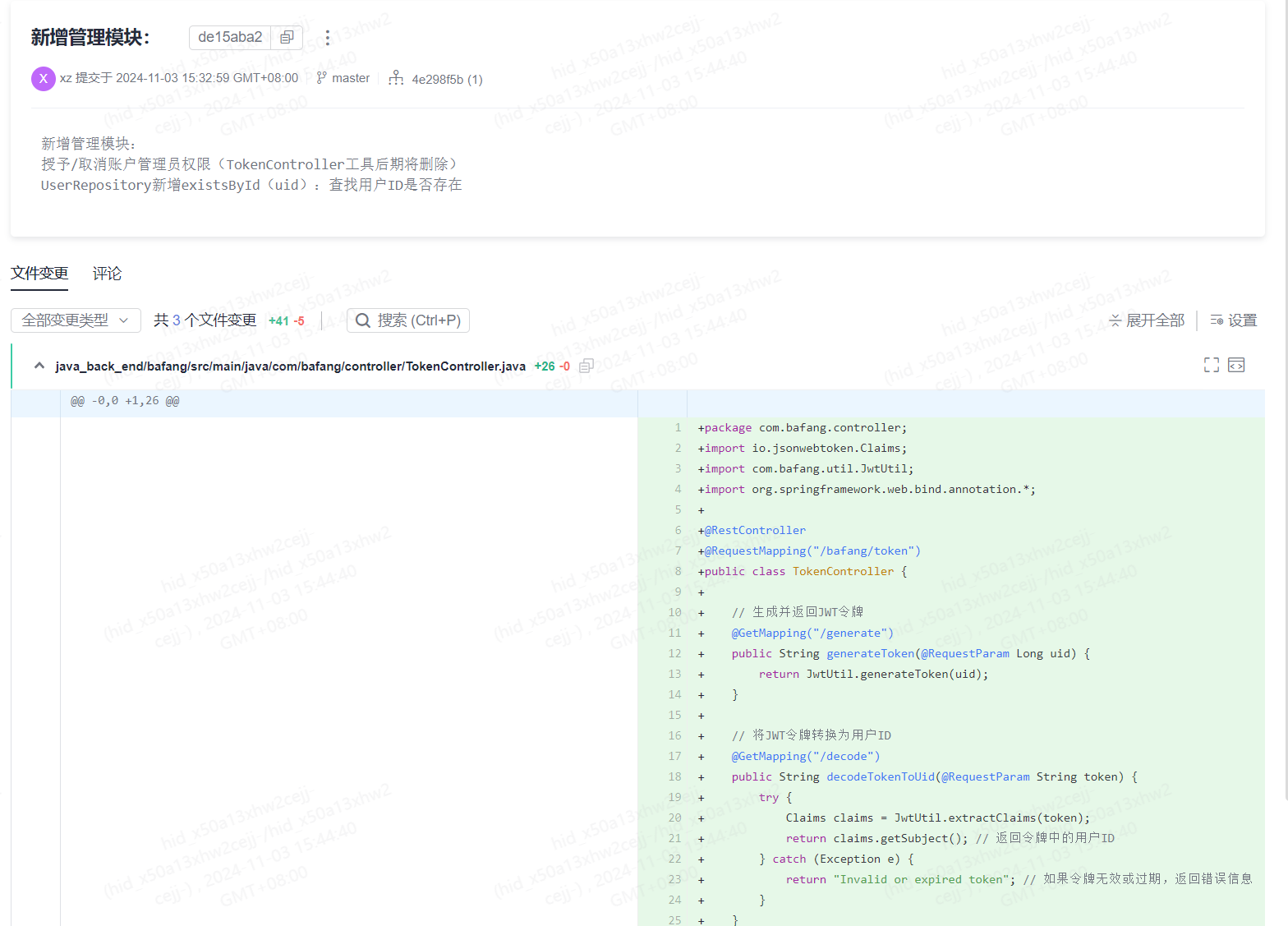Viewport: 1288px width, 926px height.
Task: Click the 共 3 个文件变更 summary text
Action: click(x=205, y=320)
